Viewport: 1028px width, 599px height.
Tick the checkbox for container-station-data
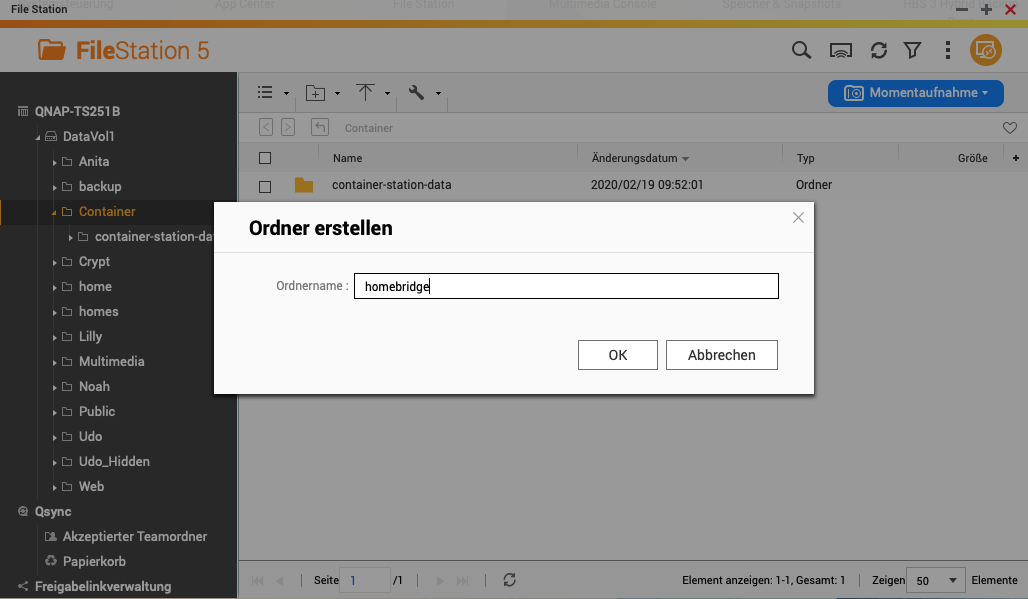click(x=265, y=186)
